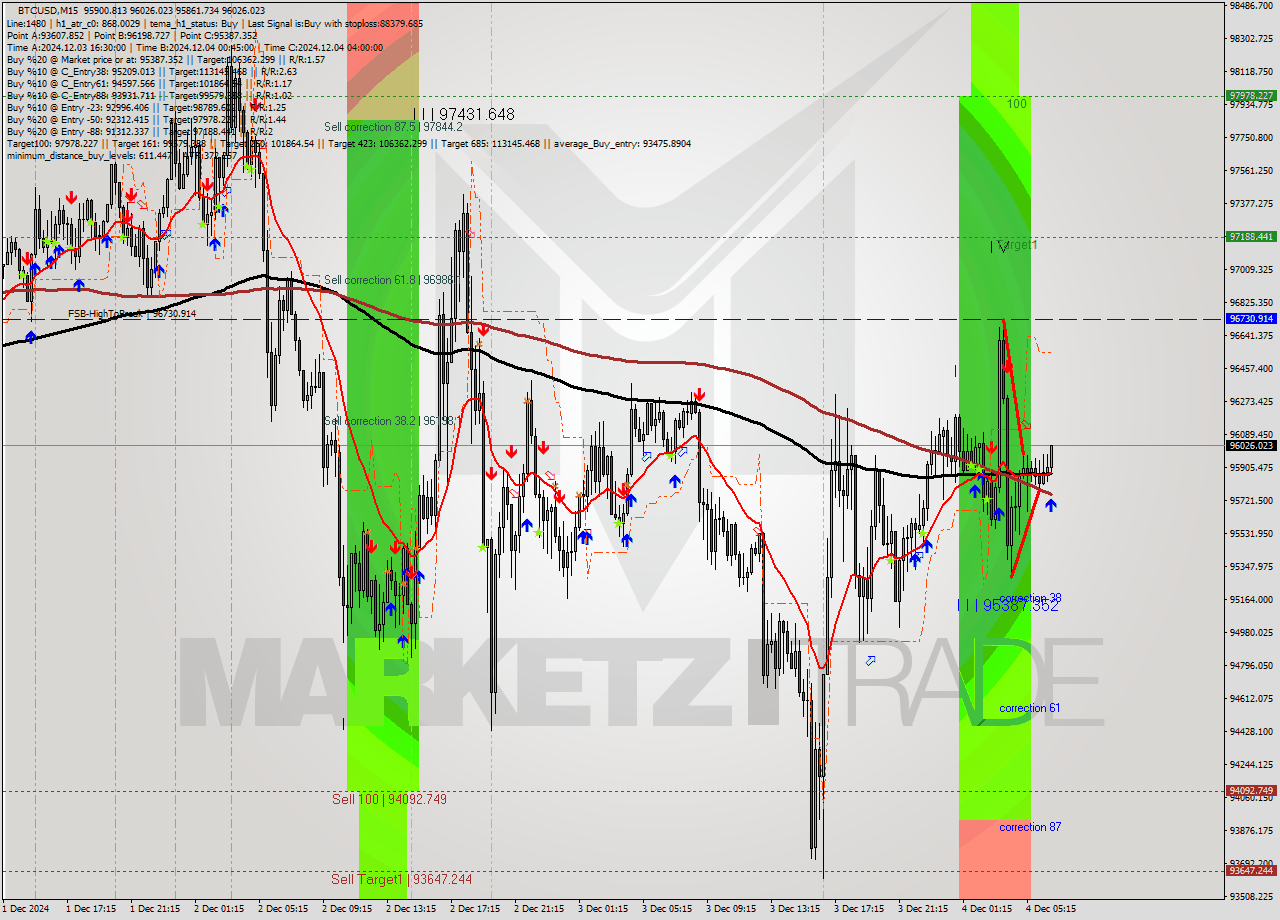This screenshot has height=920, width=1280.
Task: Click the '2 Dec 21:15' time axis label
Action: pos(538,909)
